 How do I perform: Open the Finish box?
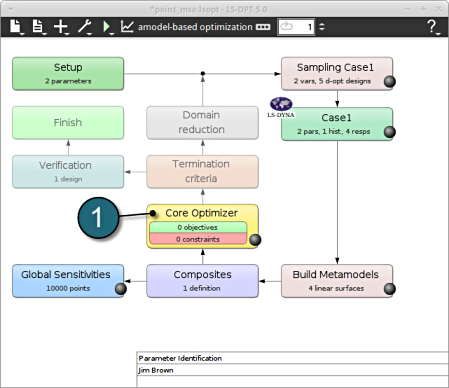[x=68, y=123]
